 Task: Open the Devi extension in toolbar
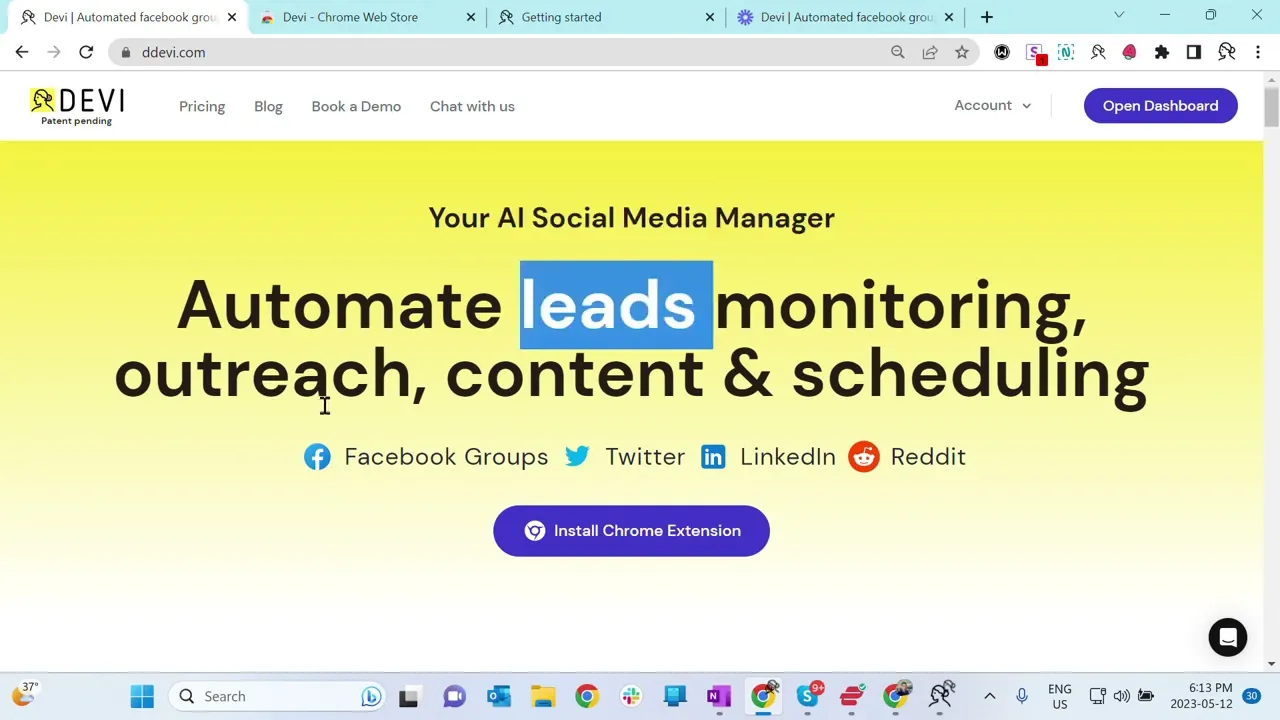(x=1098, y=52)
